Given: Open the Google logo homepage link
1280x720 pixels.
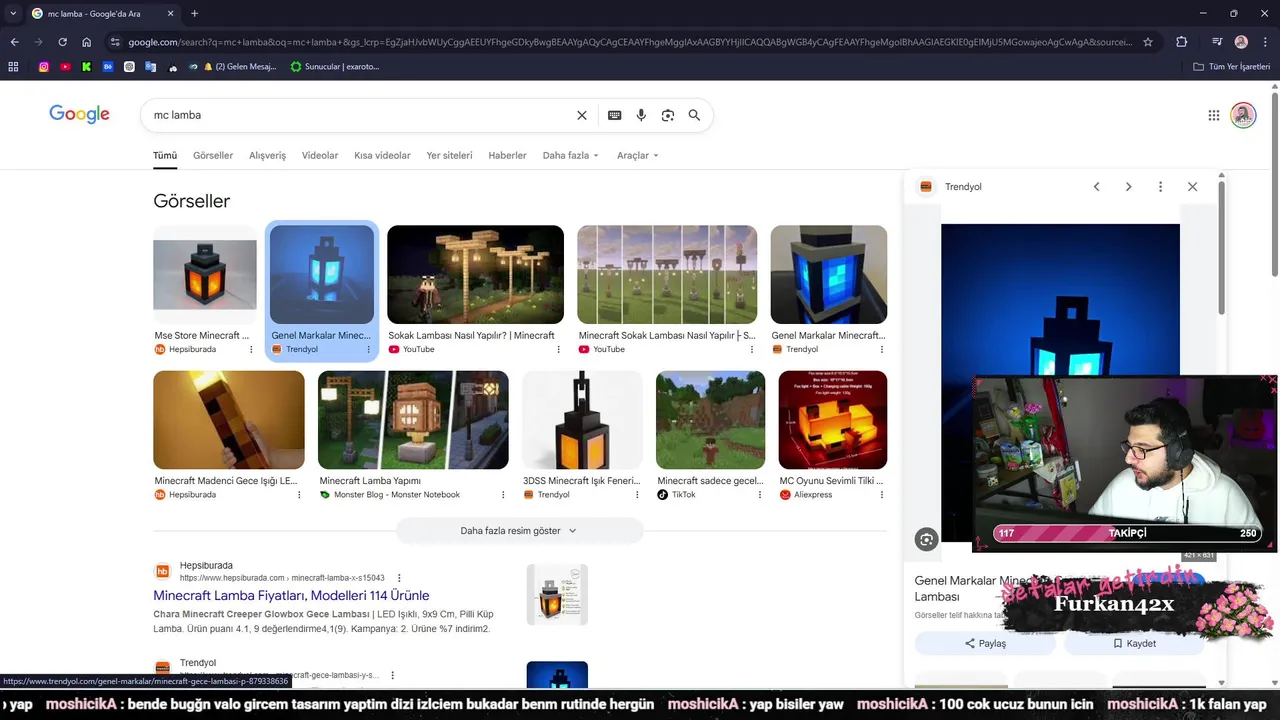Looking at the screenshot, I should [79, 115].
